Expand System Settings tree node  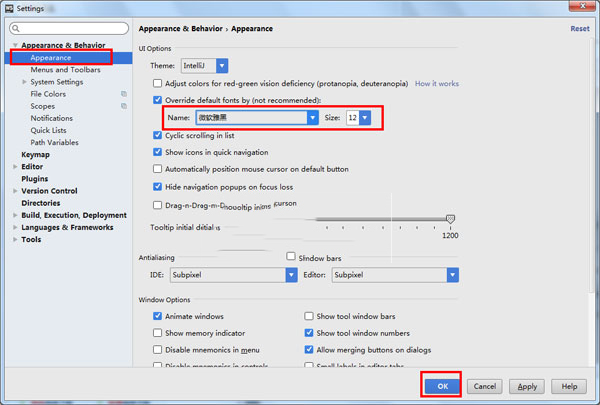coord(24,82)
